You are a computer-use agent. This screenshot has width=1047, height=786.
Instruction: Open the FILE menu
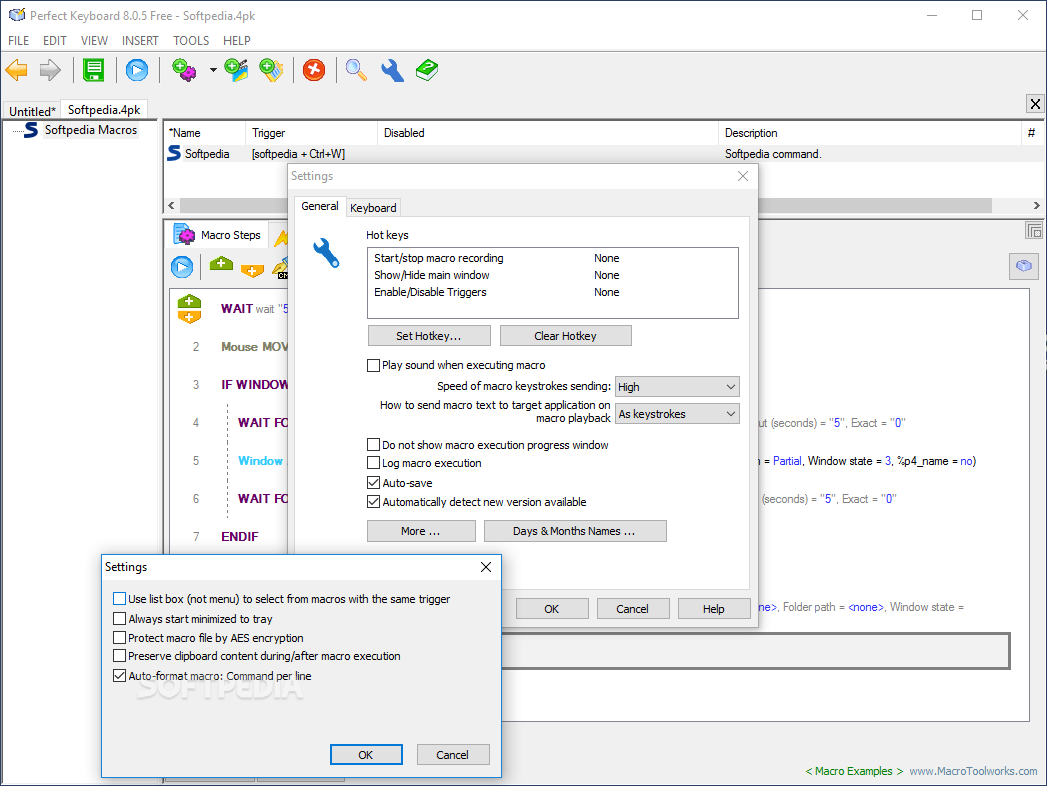(x=19, y=41)
